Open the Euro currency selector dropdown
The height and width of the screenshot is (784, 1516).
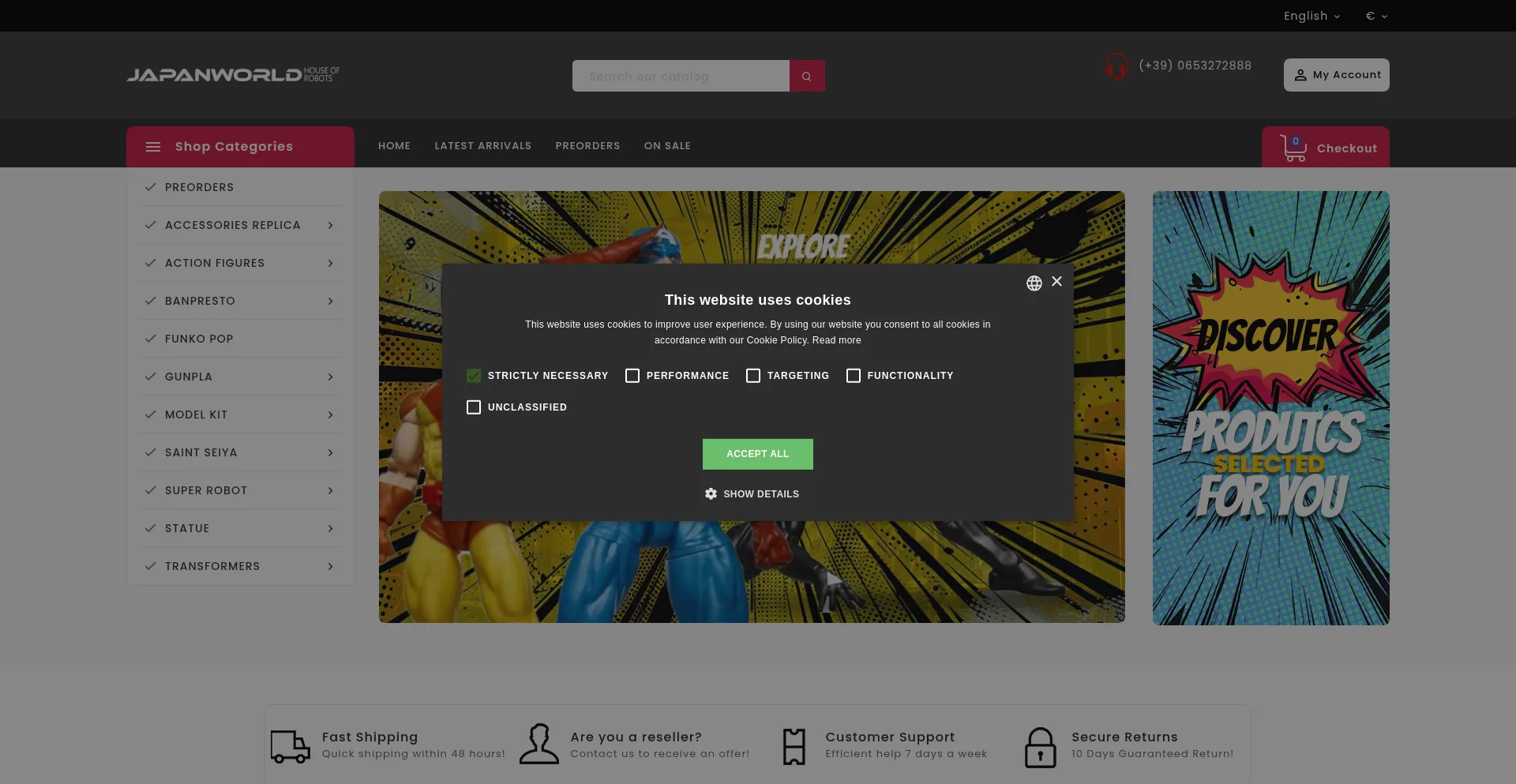(x=1376, y=16)
